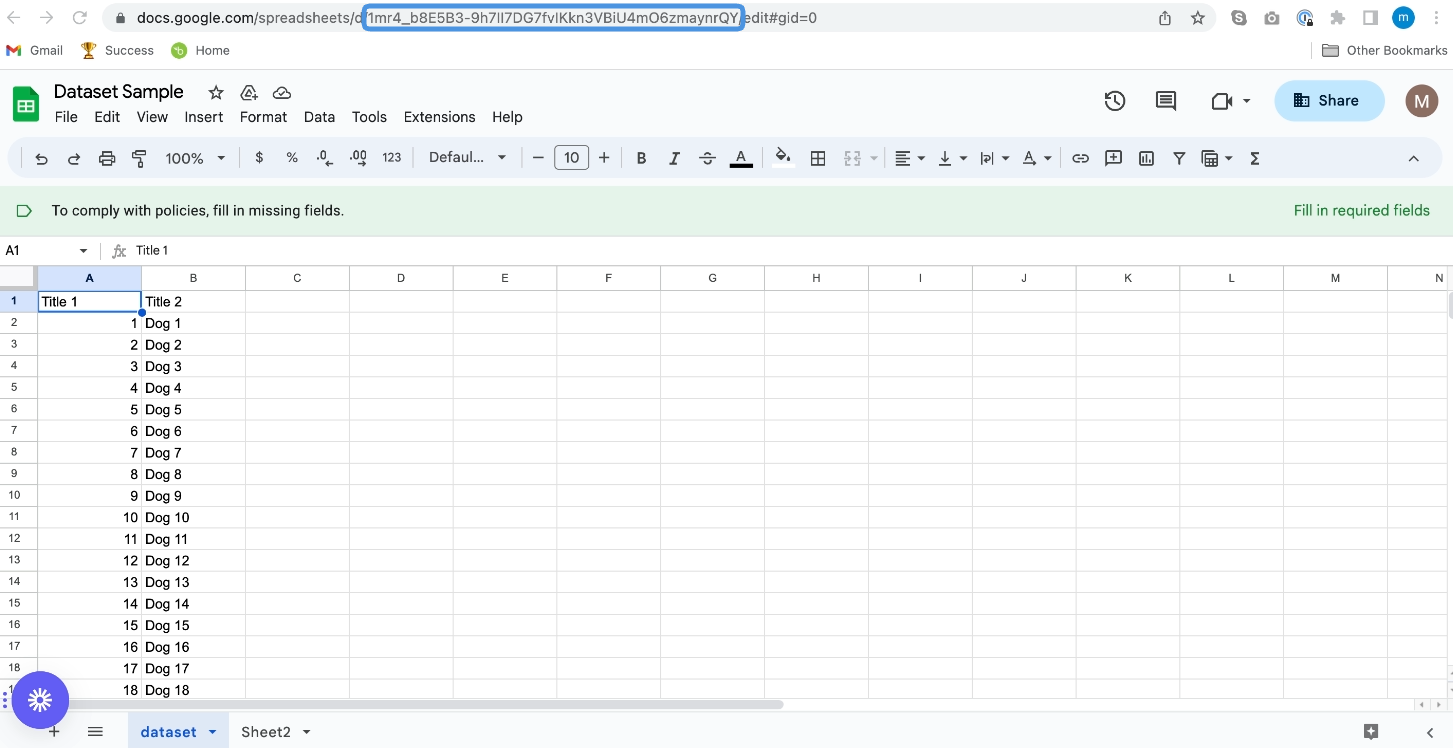Click the Share button
The width and height of the screenshot is (1453, 748).
pyautogui.click(x=1329, y=100)
